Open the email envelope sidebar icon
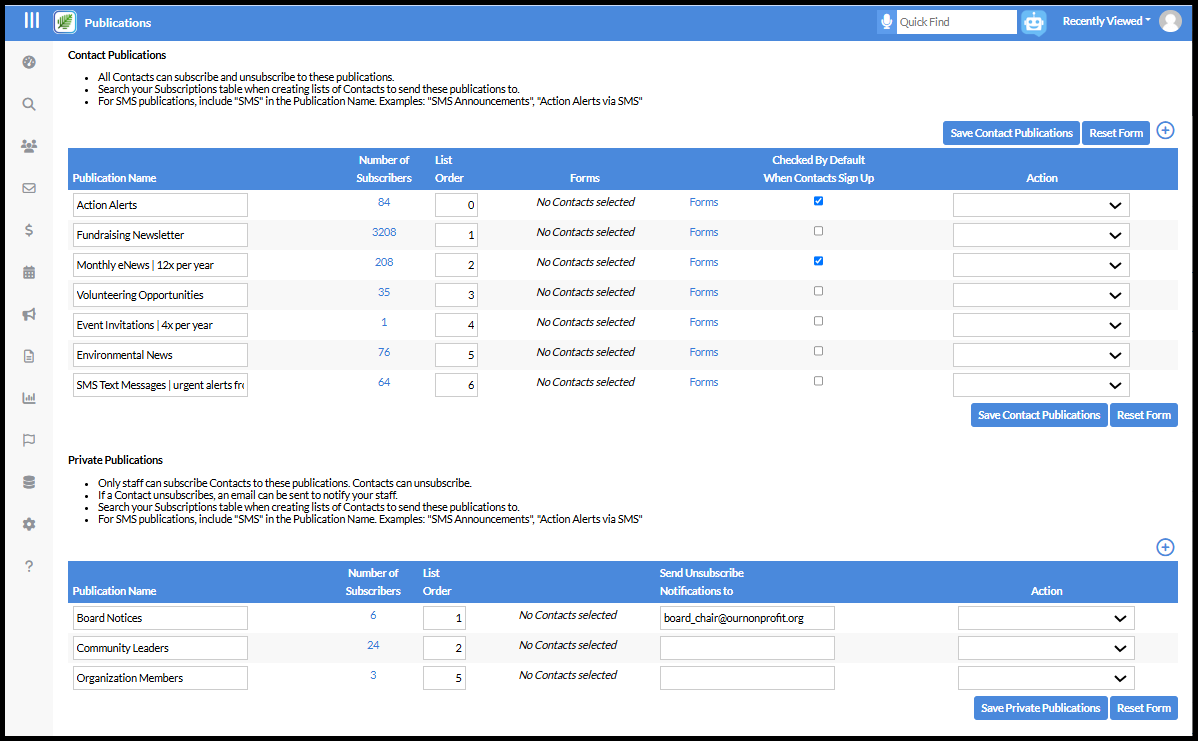The width and height of the screenshot is (1198, 741). pyautogui.click(x=29, y=188)
